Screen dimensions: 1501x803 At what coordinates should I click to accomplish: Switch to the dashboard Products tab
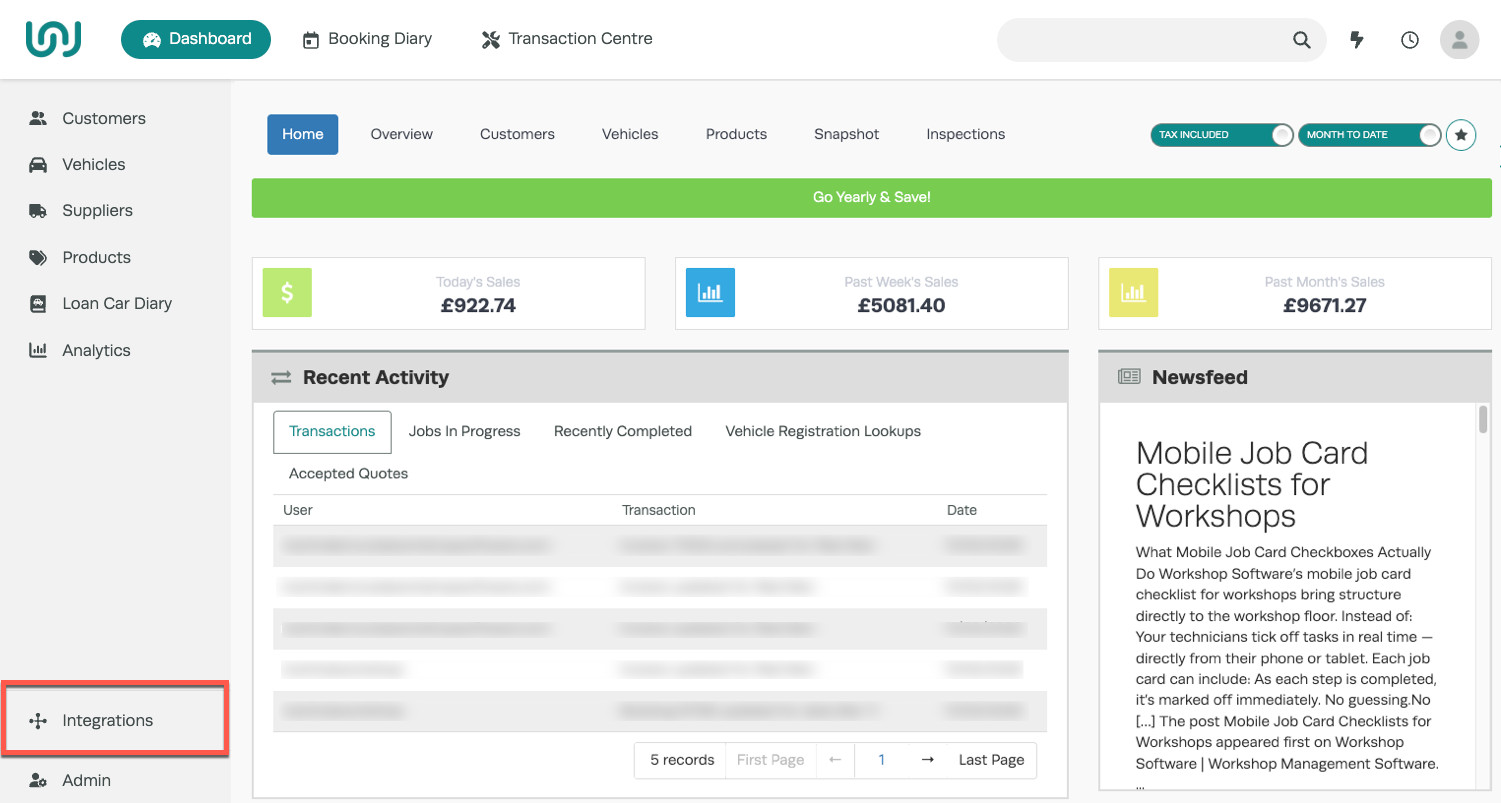736,134
